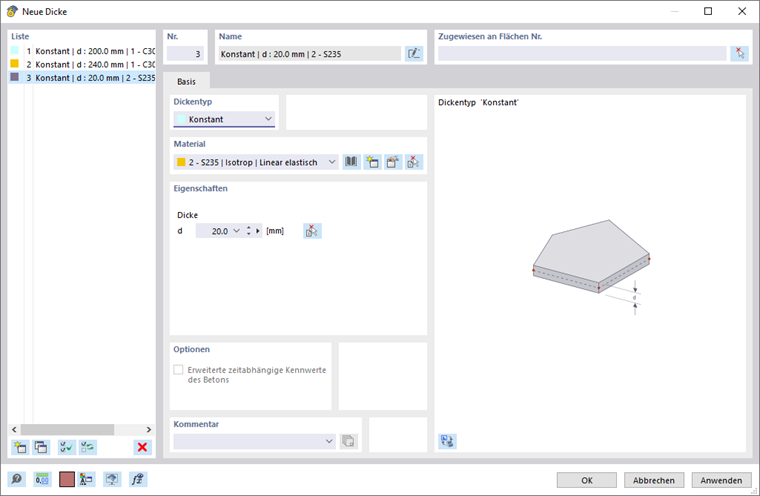Open the thickness d value dropdown arrow
The height and width of the screenshot is (496, 760).
[237, 231]
